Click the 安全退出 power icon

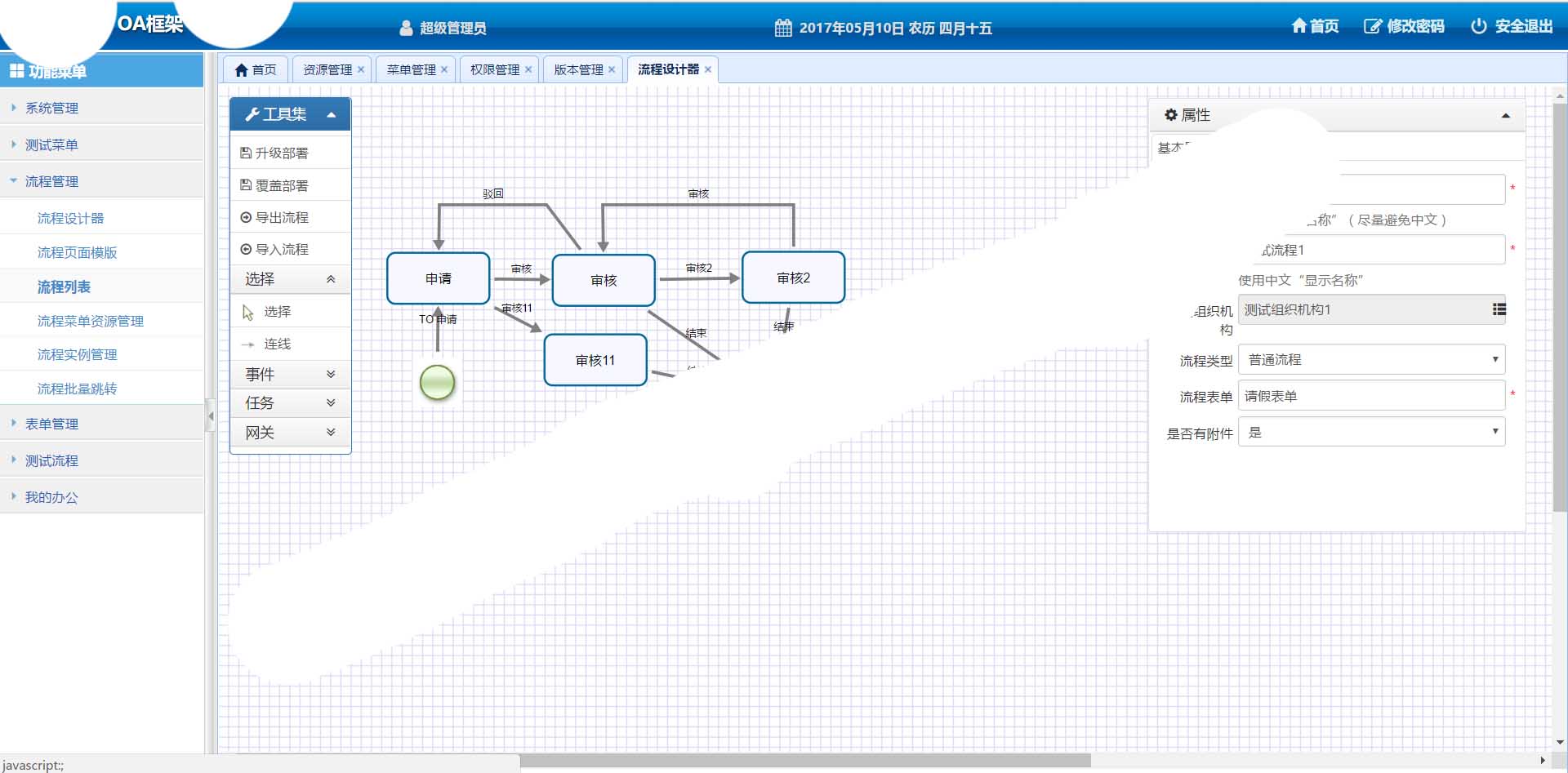point(1478,26)
